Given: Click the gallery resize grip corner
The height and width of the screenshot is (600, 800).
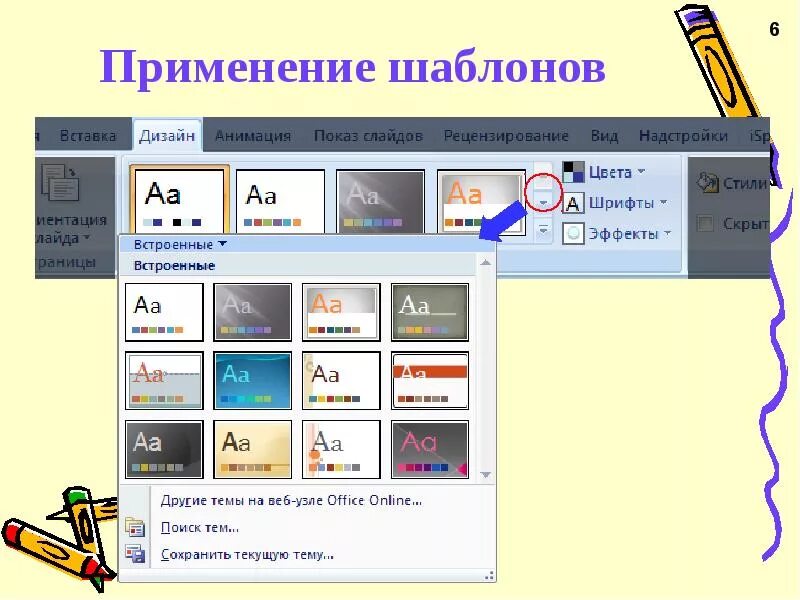Looking at the screenshot, I should pyautogui.click(x=489, y=576).
